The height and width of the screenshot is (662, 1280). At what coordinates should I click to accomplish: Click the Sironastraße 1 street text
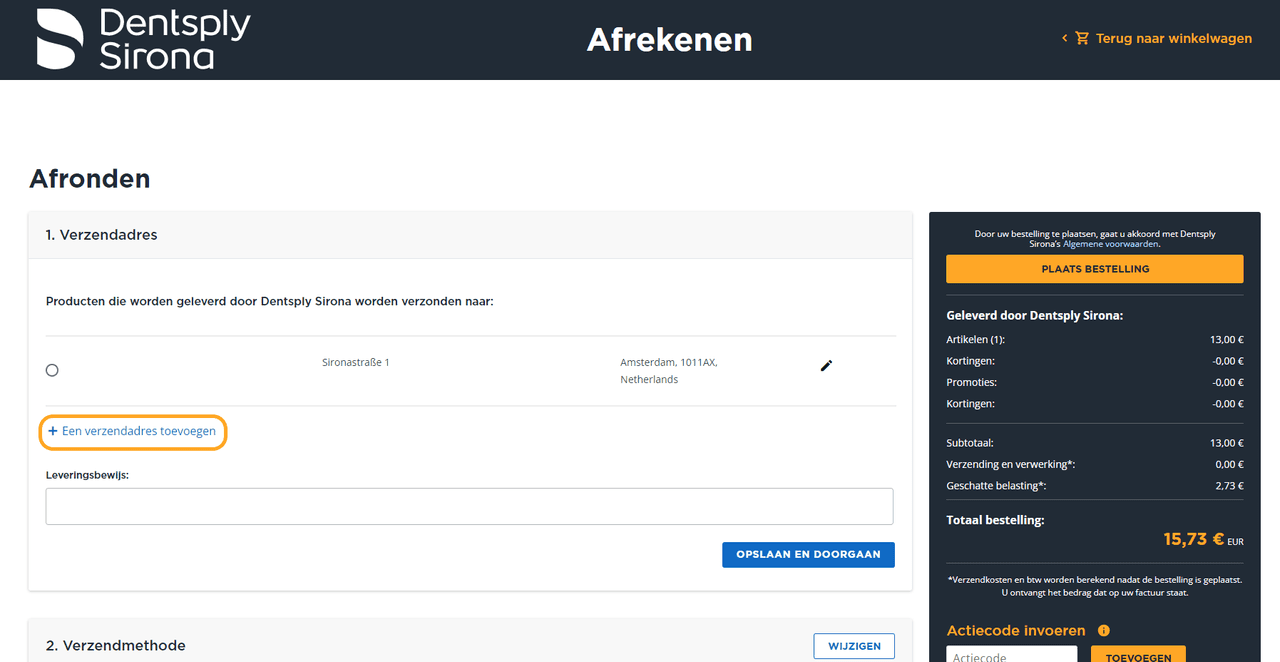pyautogui.click(x=356, y=362)
